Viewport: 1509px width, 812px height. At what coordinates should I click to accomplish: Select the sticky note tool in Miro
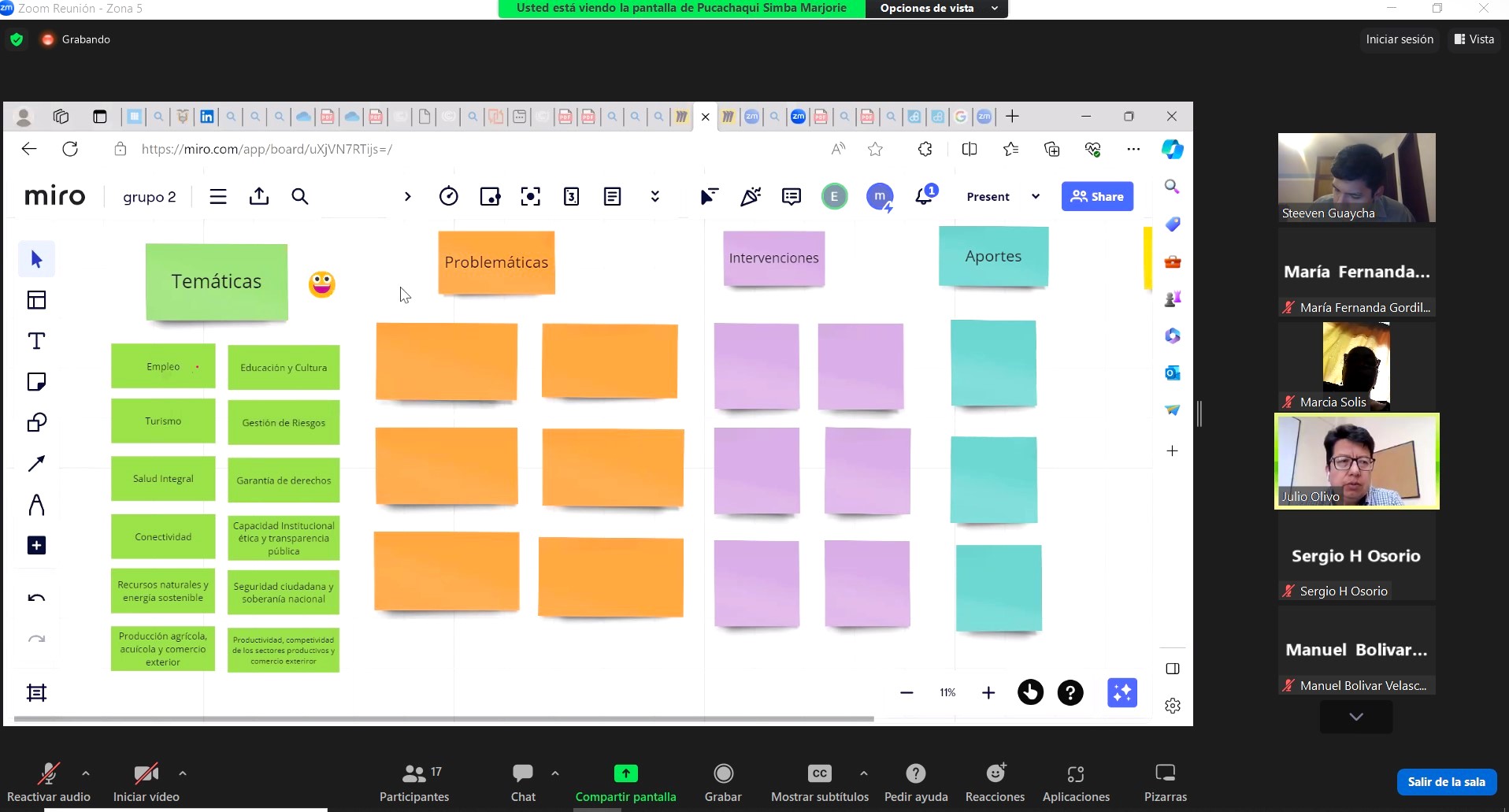point(36,382)
